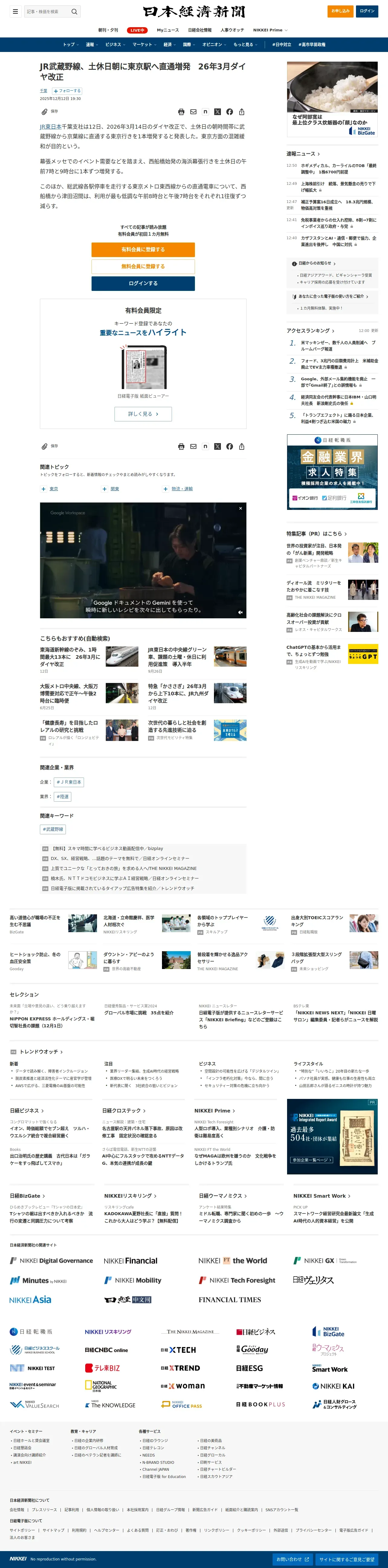The image size is (388, 1568).
Task: Expand the マーケット navigation dropdown
Action: [144, 44]
